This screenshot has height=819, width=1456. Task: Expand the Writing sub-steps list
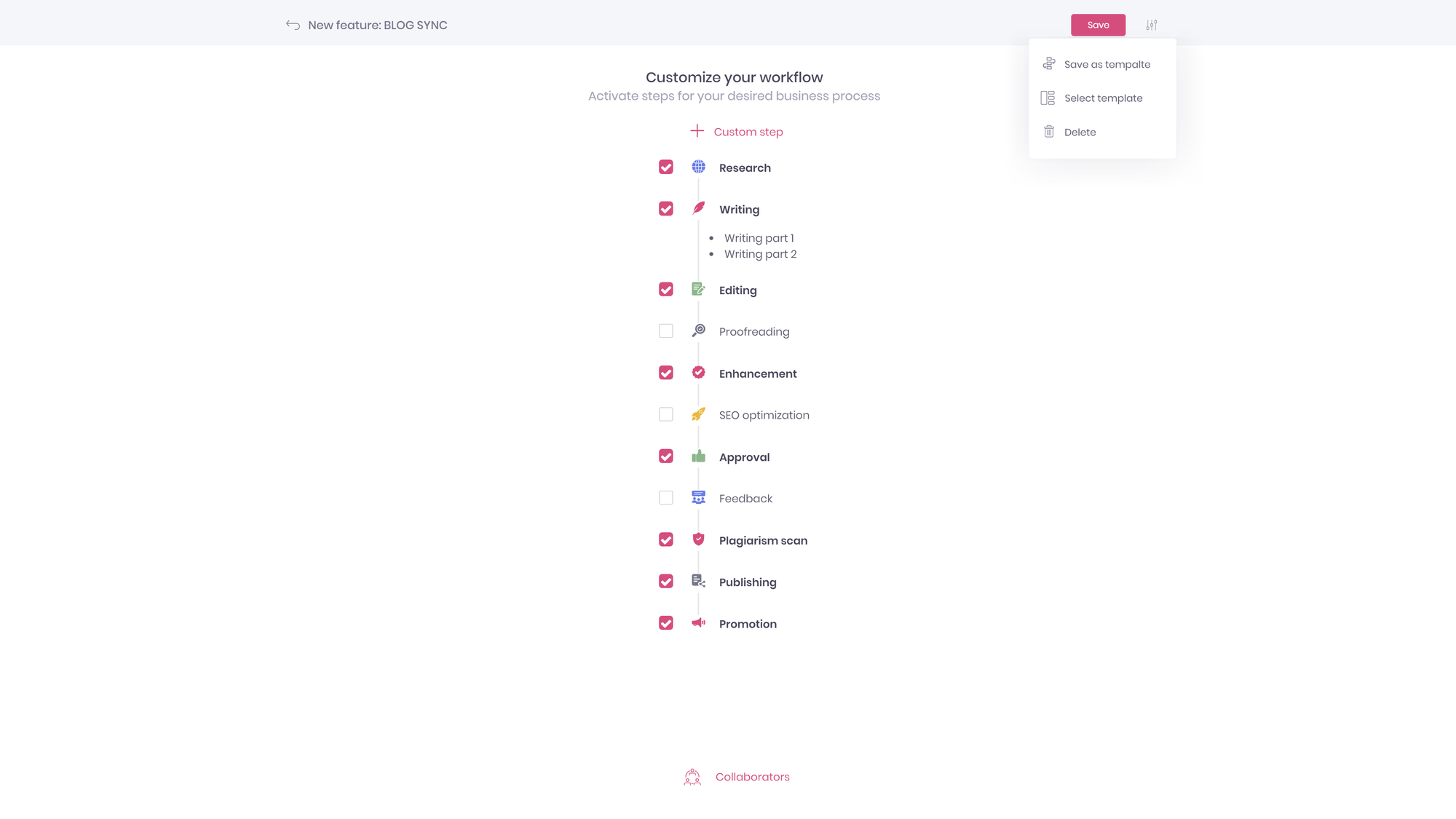click(x=739, y=209)
